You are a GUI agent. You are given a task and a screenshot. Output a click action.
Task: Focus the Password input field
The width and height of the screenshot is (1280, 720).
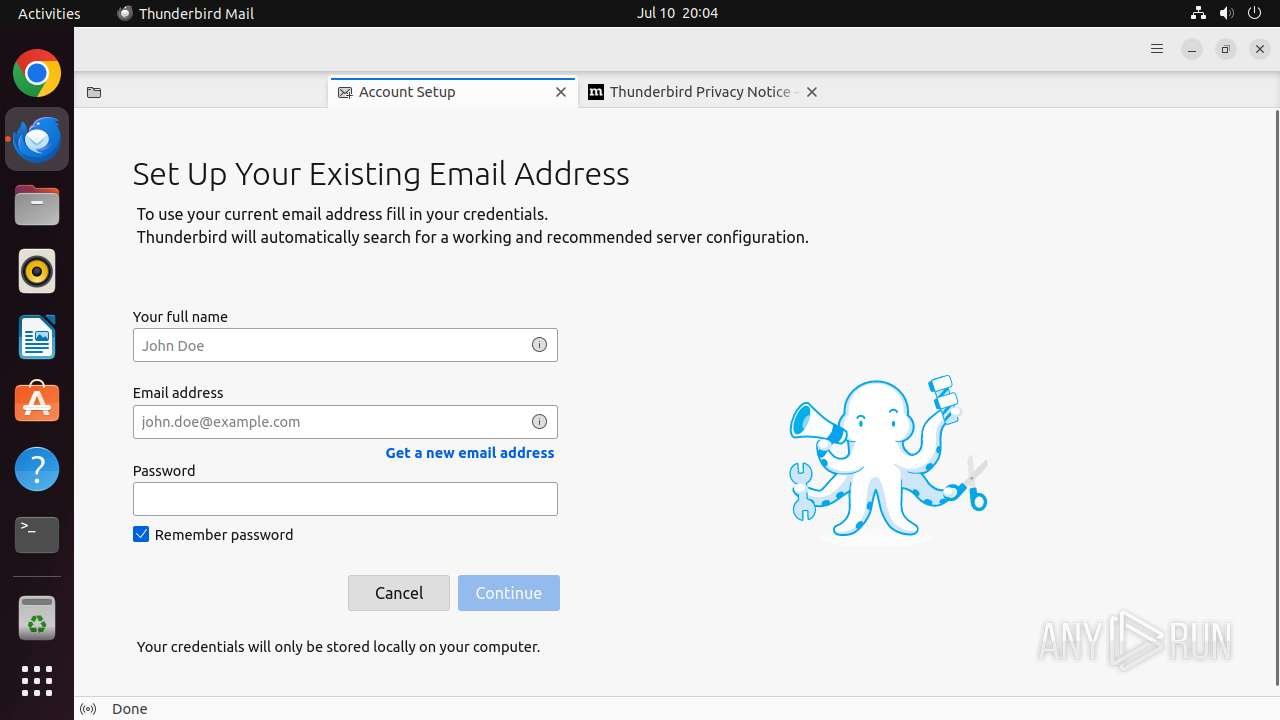pyautogui.click(x=345, y=499)
